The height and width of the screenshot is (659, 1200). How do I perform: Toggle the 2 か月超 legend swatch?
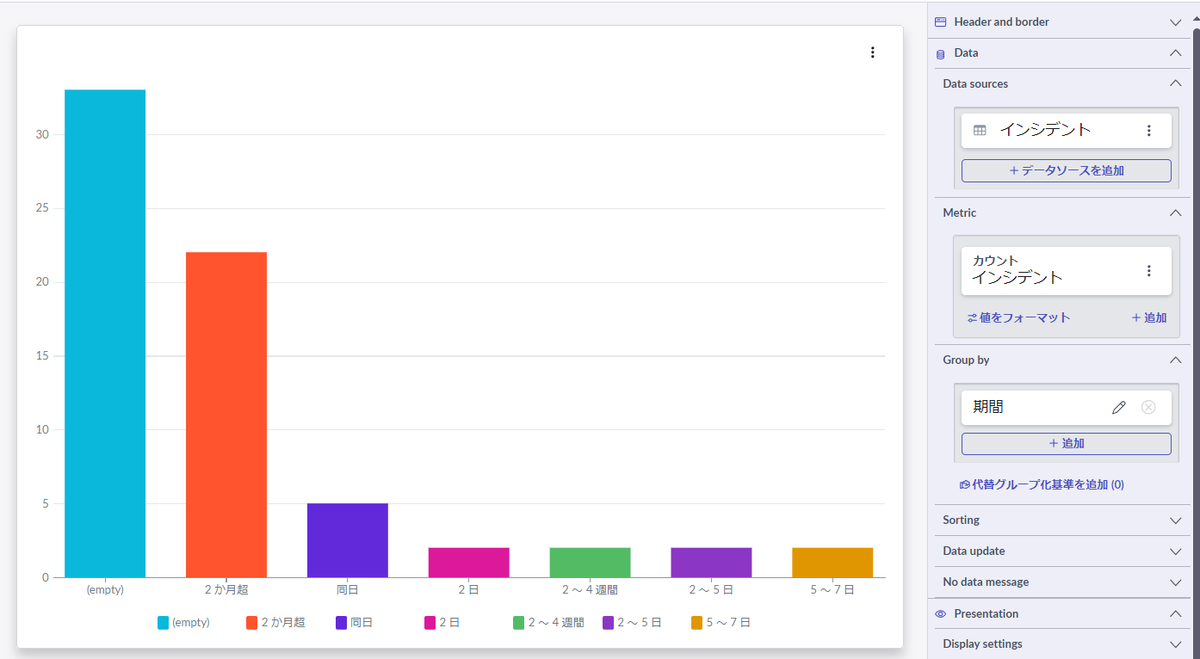tap(252, 622)
